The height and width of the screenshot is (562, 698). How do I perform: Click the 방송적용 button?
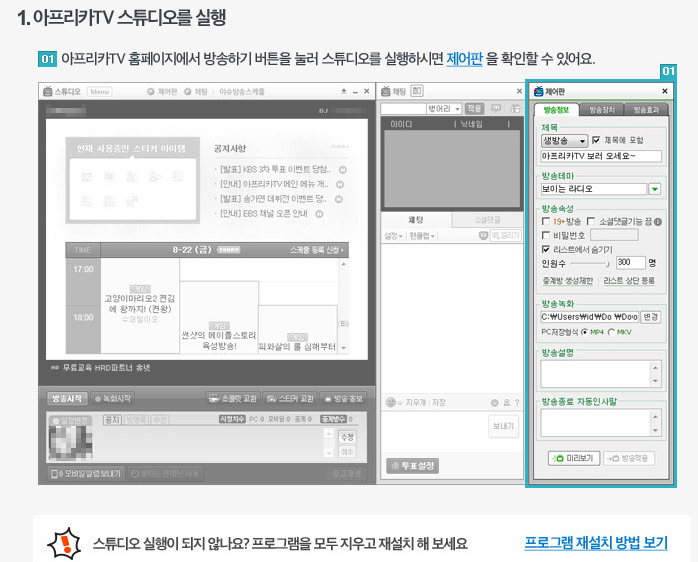pos(629,458)
